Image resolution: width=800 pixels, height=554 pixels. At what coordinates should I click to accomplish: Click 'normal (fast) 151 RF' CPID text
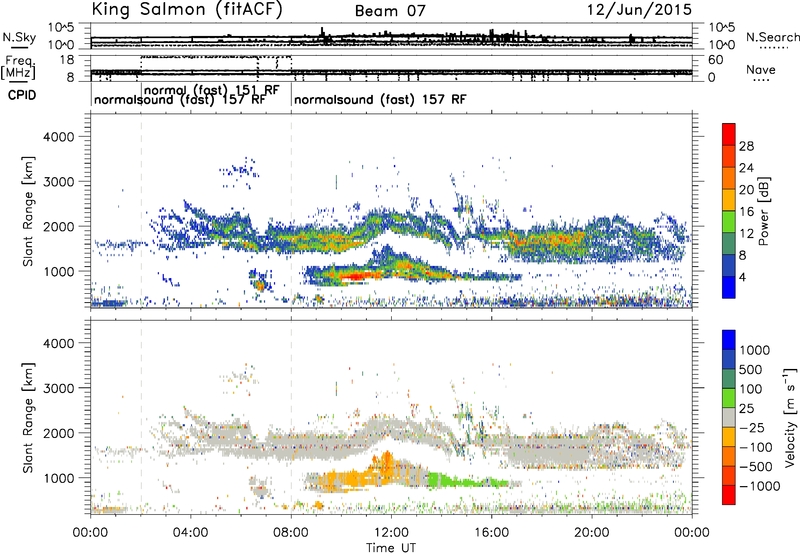212,90
